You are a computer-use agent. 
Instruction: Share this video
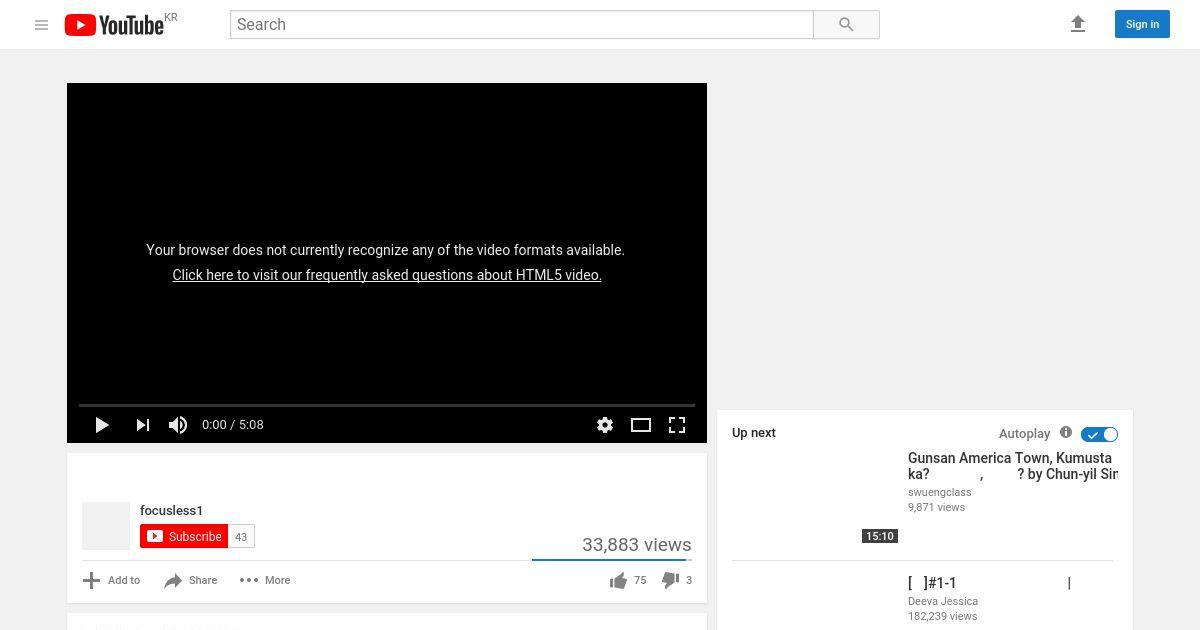click(x=190, y=580)
